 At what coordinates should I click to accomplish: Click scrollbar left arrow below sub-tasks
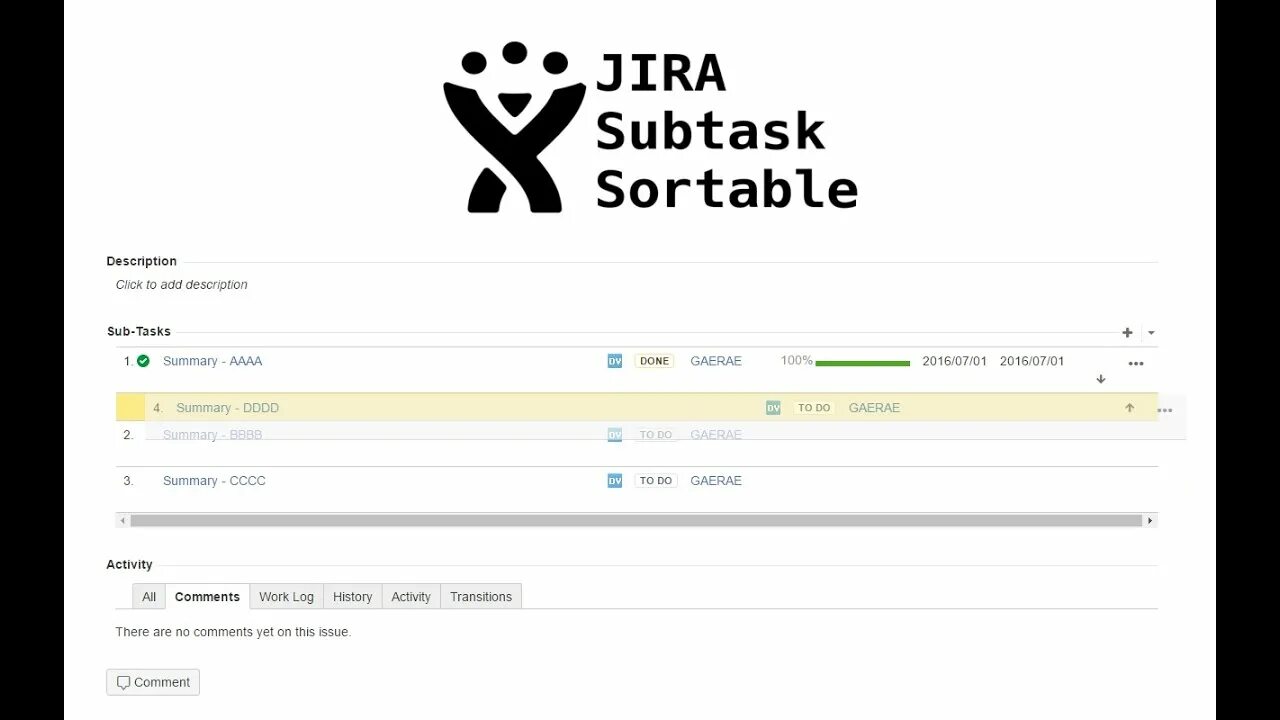(x=123, y=521)
